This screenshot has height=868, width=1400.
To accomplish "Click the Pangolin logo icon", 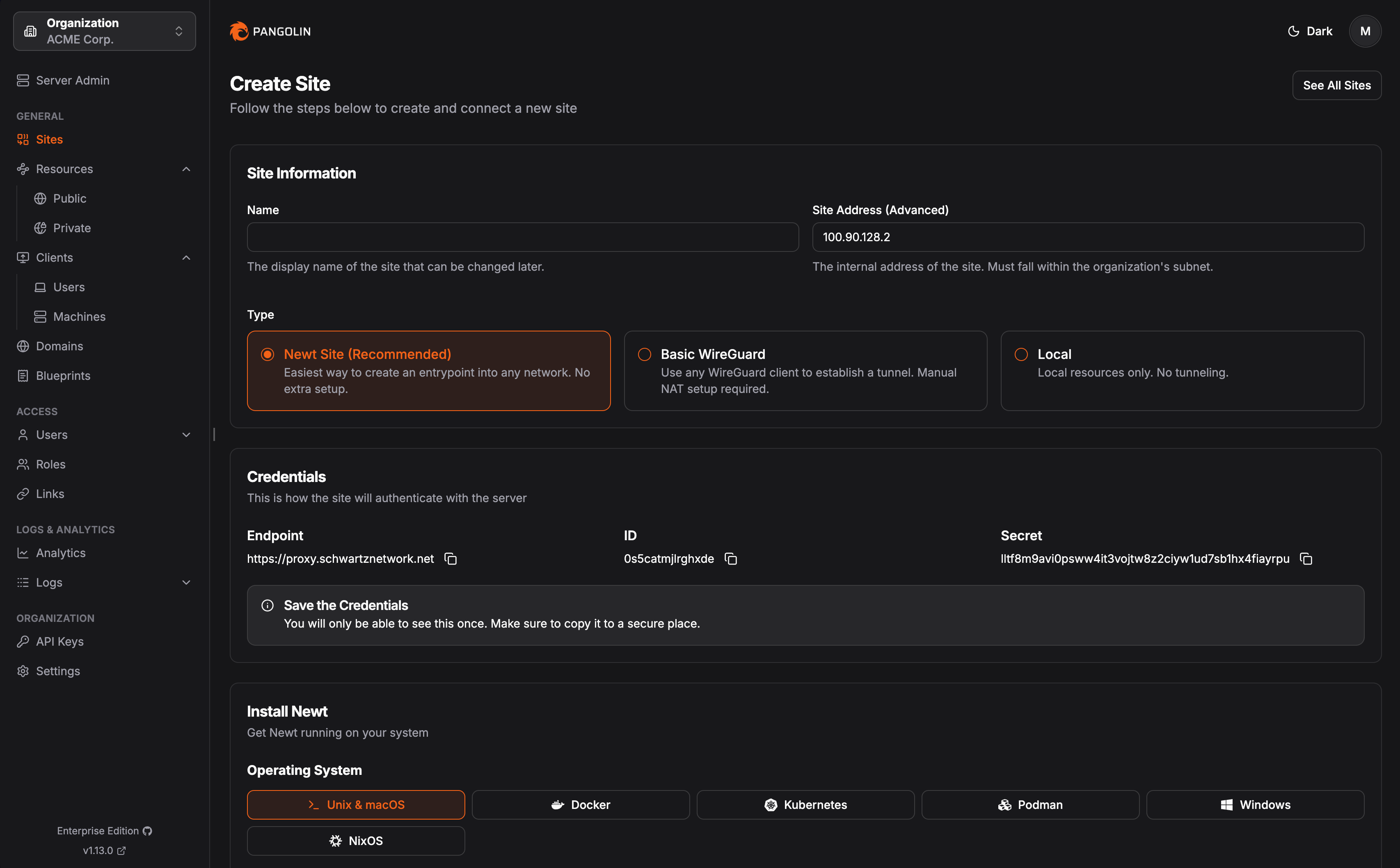I will click(239, 31).
